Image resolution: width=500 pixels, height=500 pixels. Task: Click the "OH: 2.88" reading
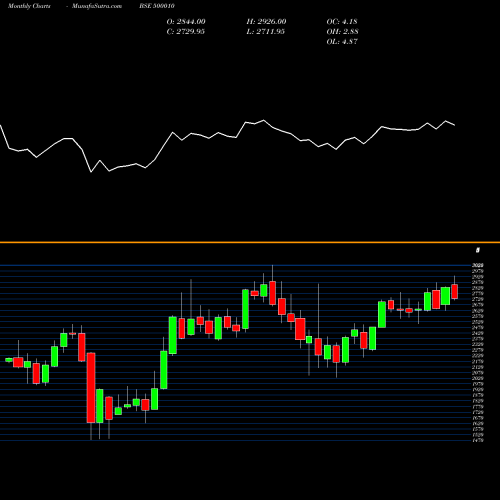click(x=342, y=32)
